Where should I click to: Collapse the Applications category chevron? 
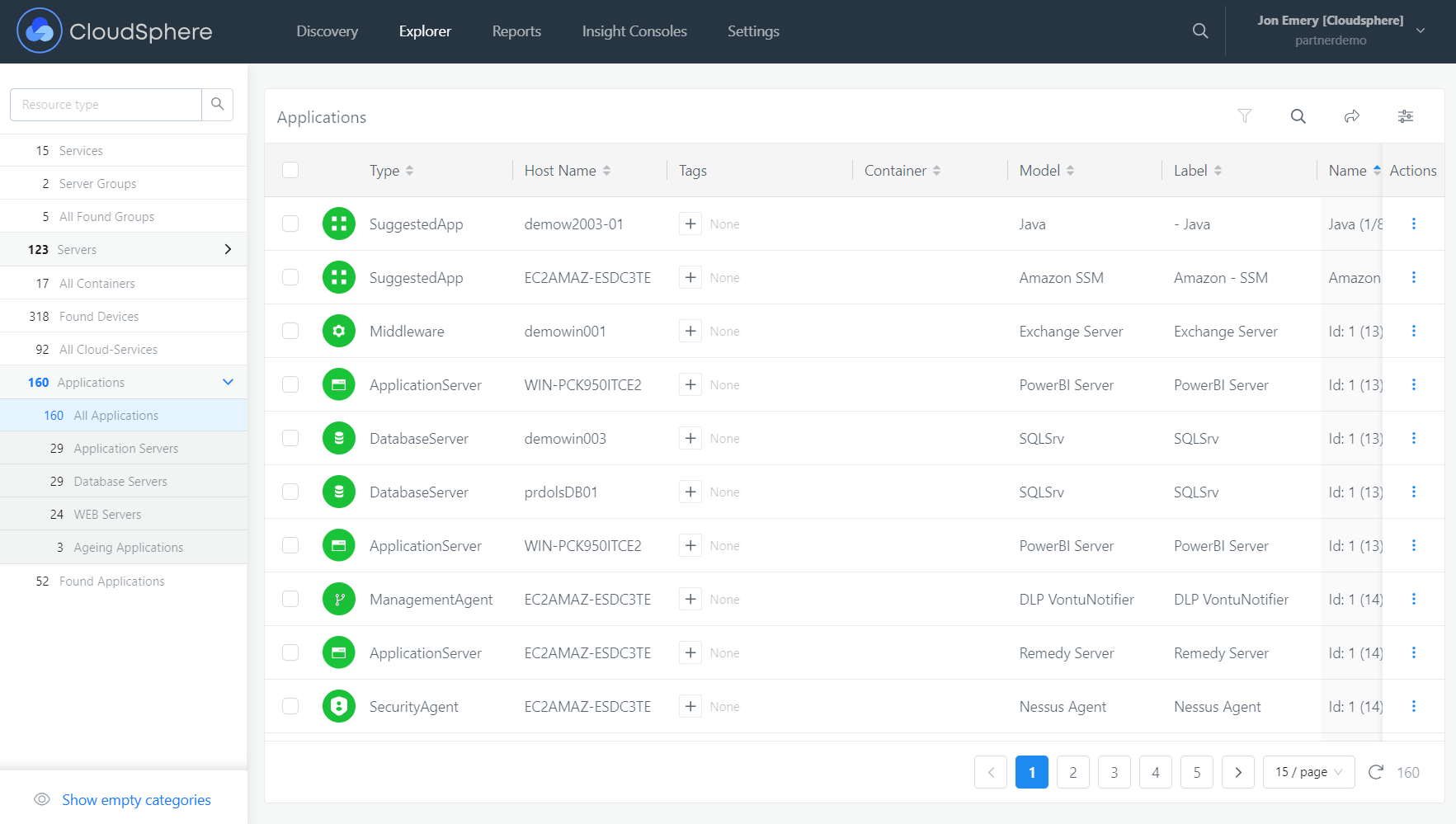[x=229, y=382]
